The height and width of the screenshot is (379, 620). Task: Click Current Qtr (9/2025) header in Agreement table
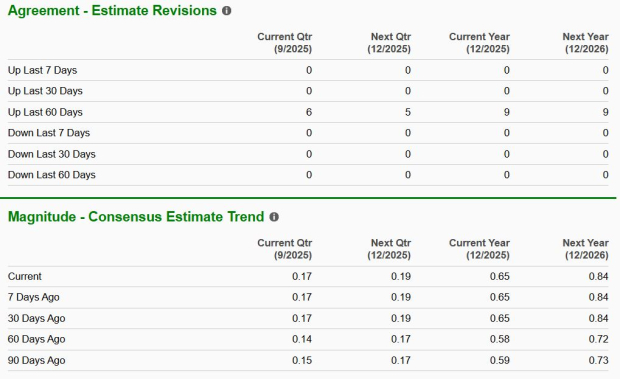(x=285, y=43)
